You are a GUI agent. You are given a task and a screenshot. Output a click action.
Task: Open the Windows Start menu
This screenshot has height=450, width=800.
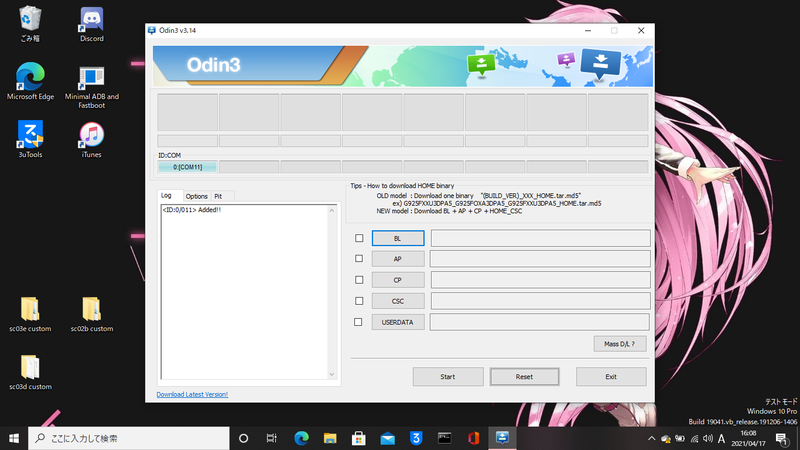coord(14,438)
